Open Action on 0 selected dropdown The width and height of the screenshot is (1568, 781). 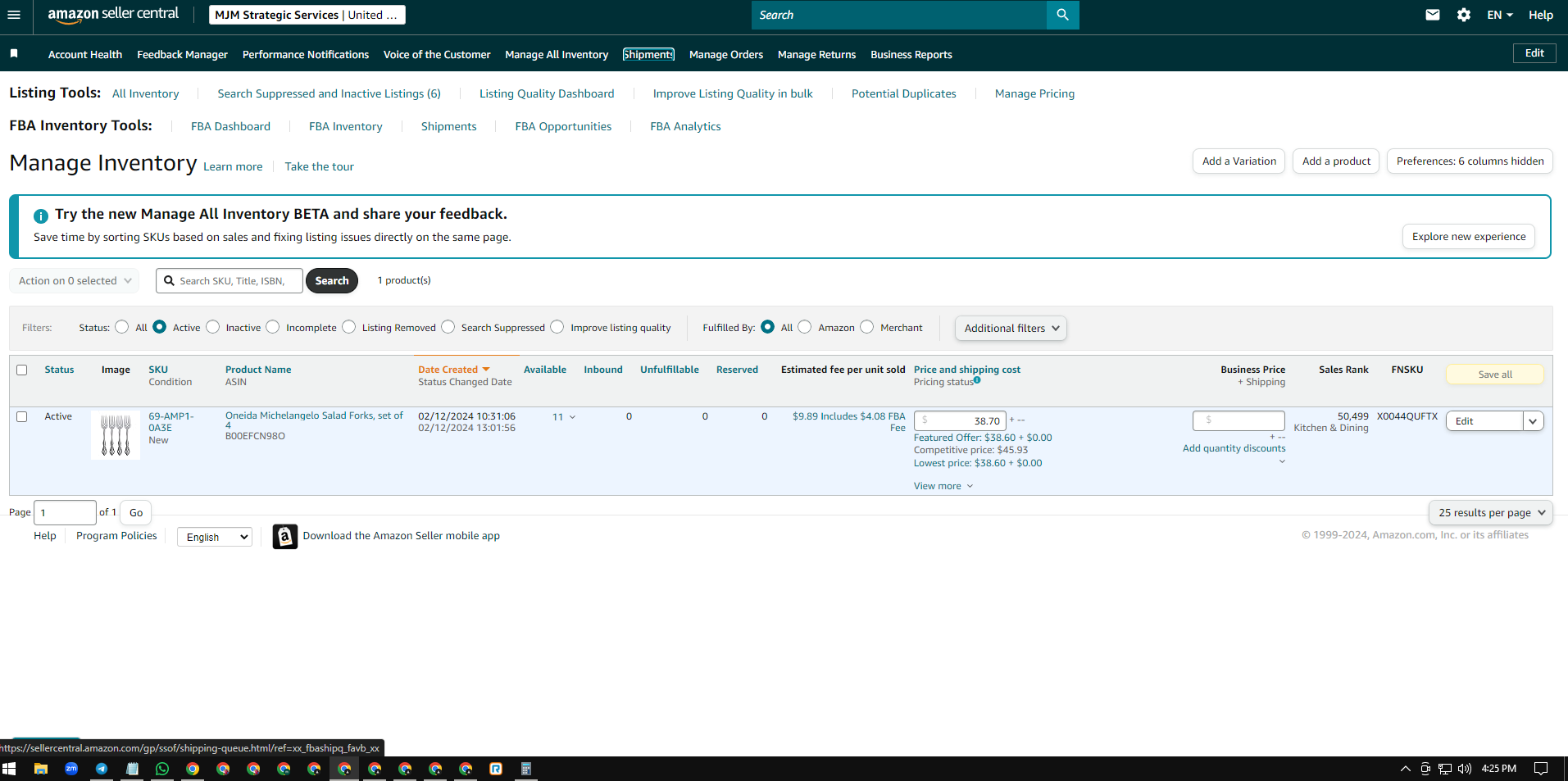(x=75, y=281)
